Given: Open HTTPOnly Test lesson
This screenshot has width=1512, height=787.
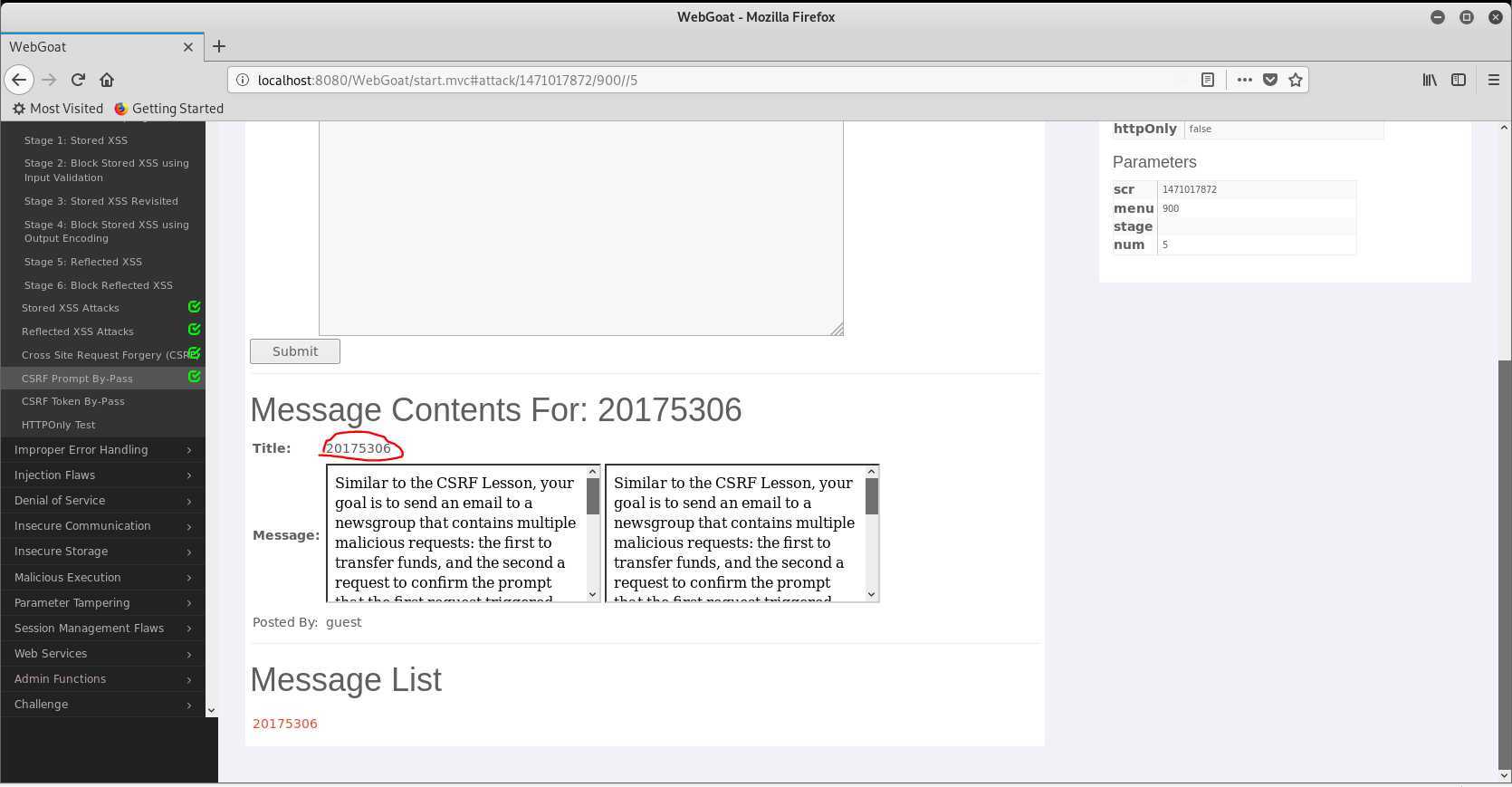Looking at the screenshot, I should coord(59,425).
